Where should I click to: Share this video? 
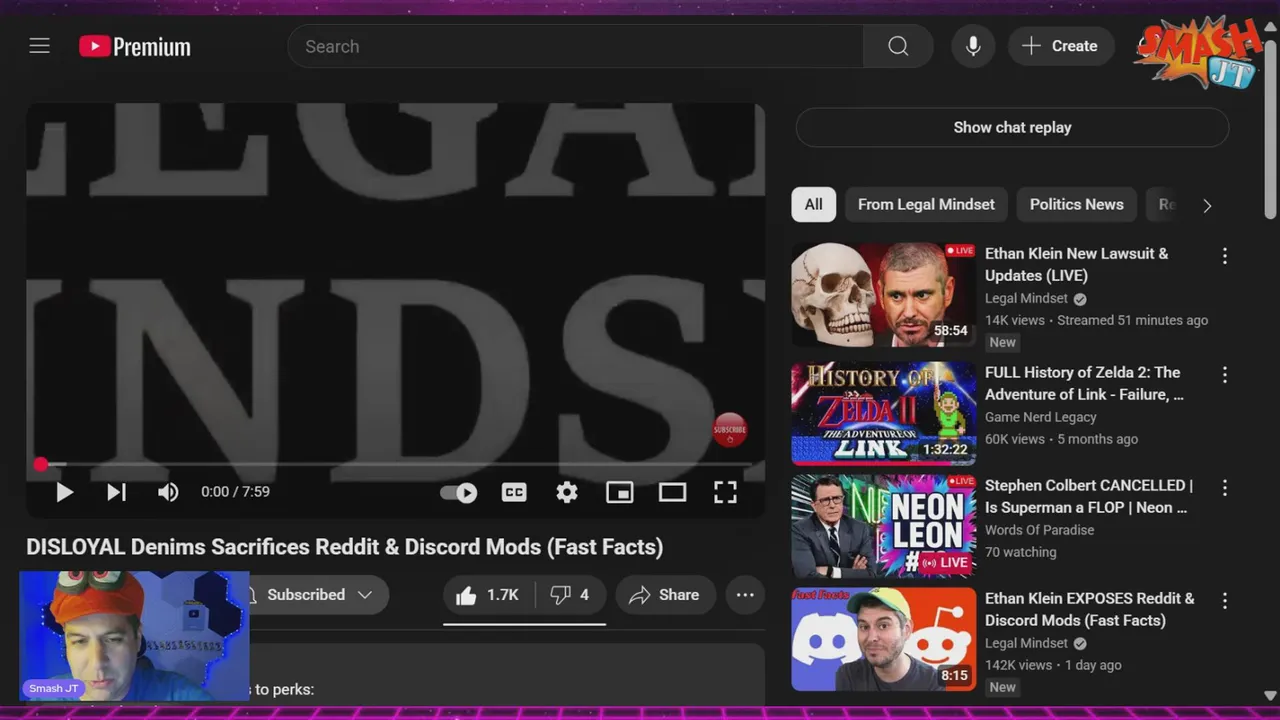pos(665,595)
